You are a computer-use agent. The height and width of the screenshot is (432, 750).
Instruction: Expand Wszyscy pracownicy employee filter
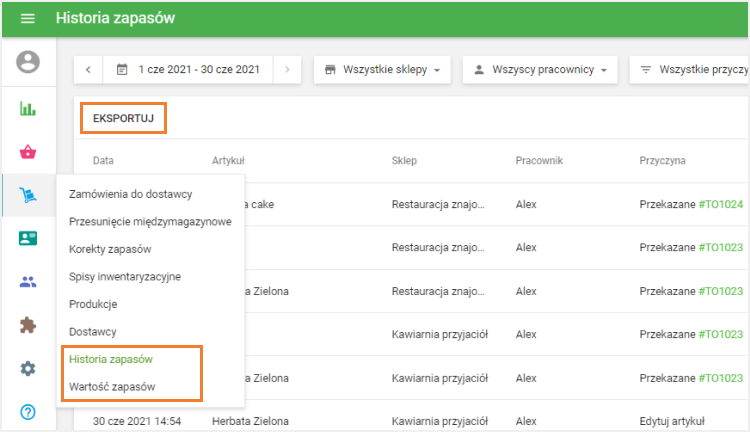pyautogui.click(x=540, y=69)
